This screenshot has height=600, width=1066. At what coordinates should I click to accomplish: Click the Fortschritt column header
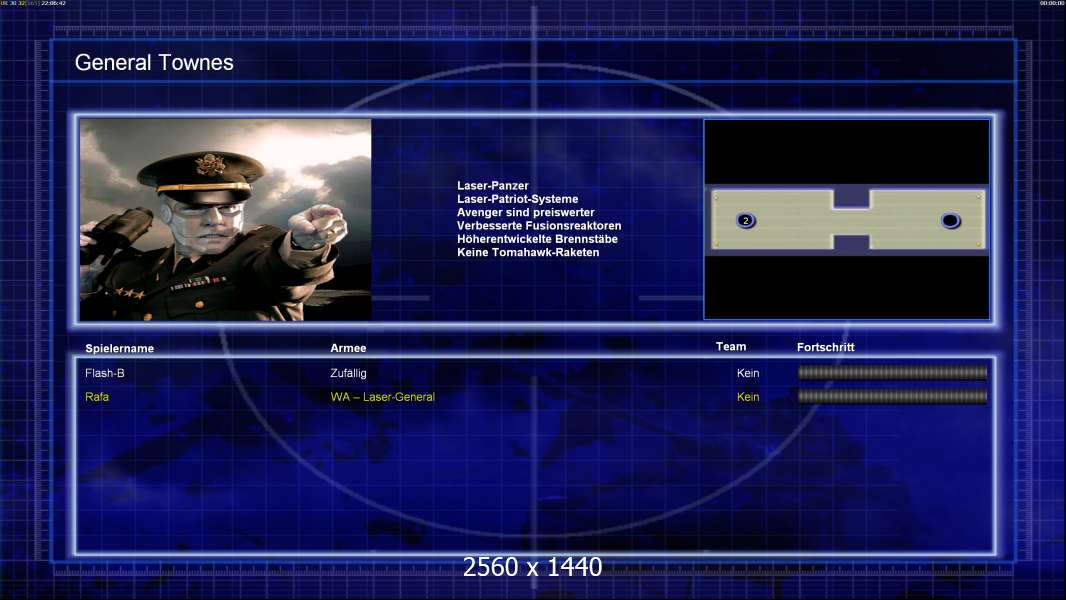point(825,347)
